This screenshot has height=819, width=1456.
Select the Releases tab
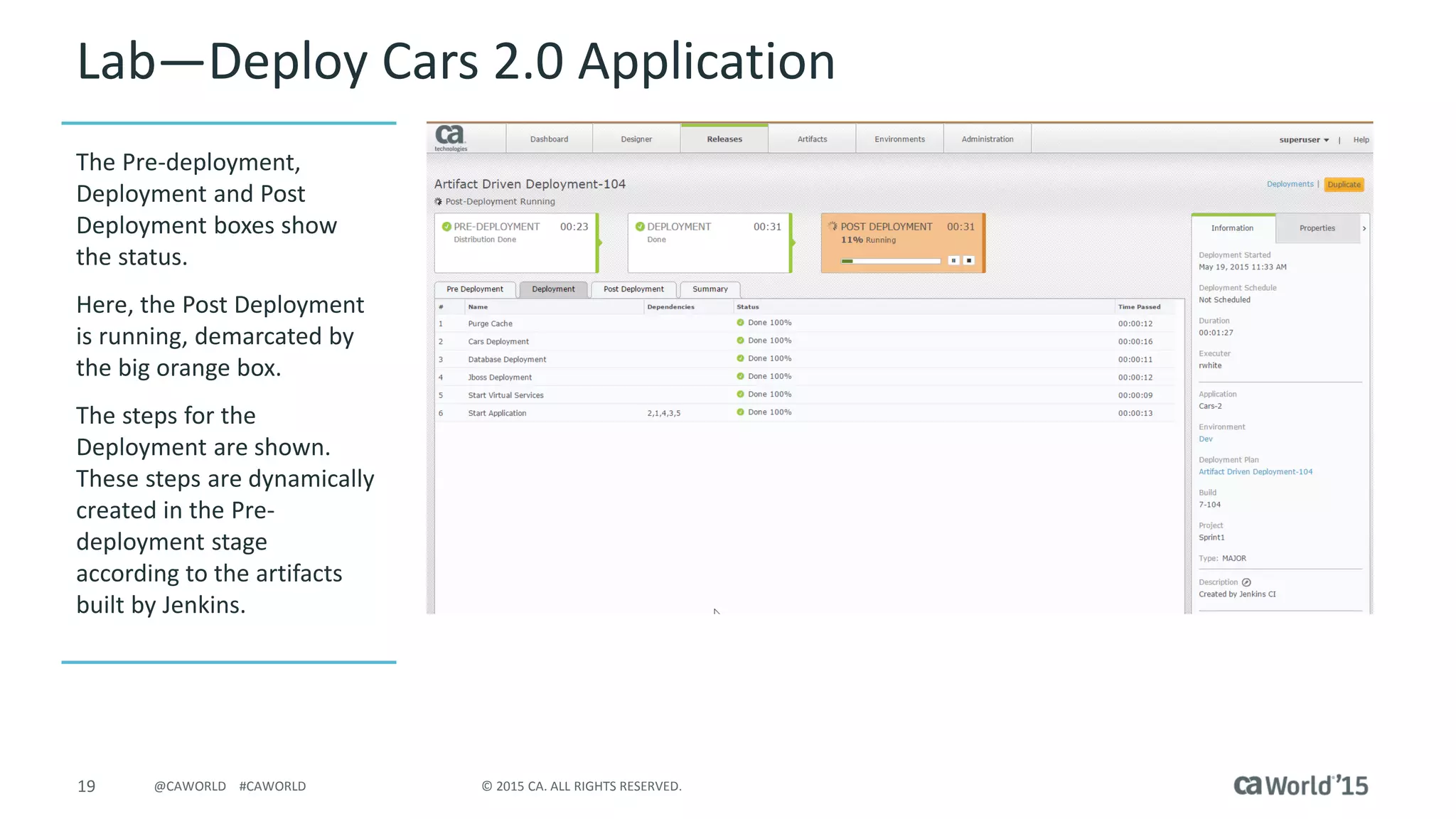tap(724, 139)
